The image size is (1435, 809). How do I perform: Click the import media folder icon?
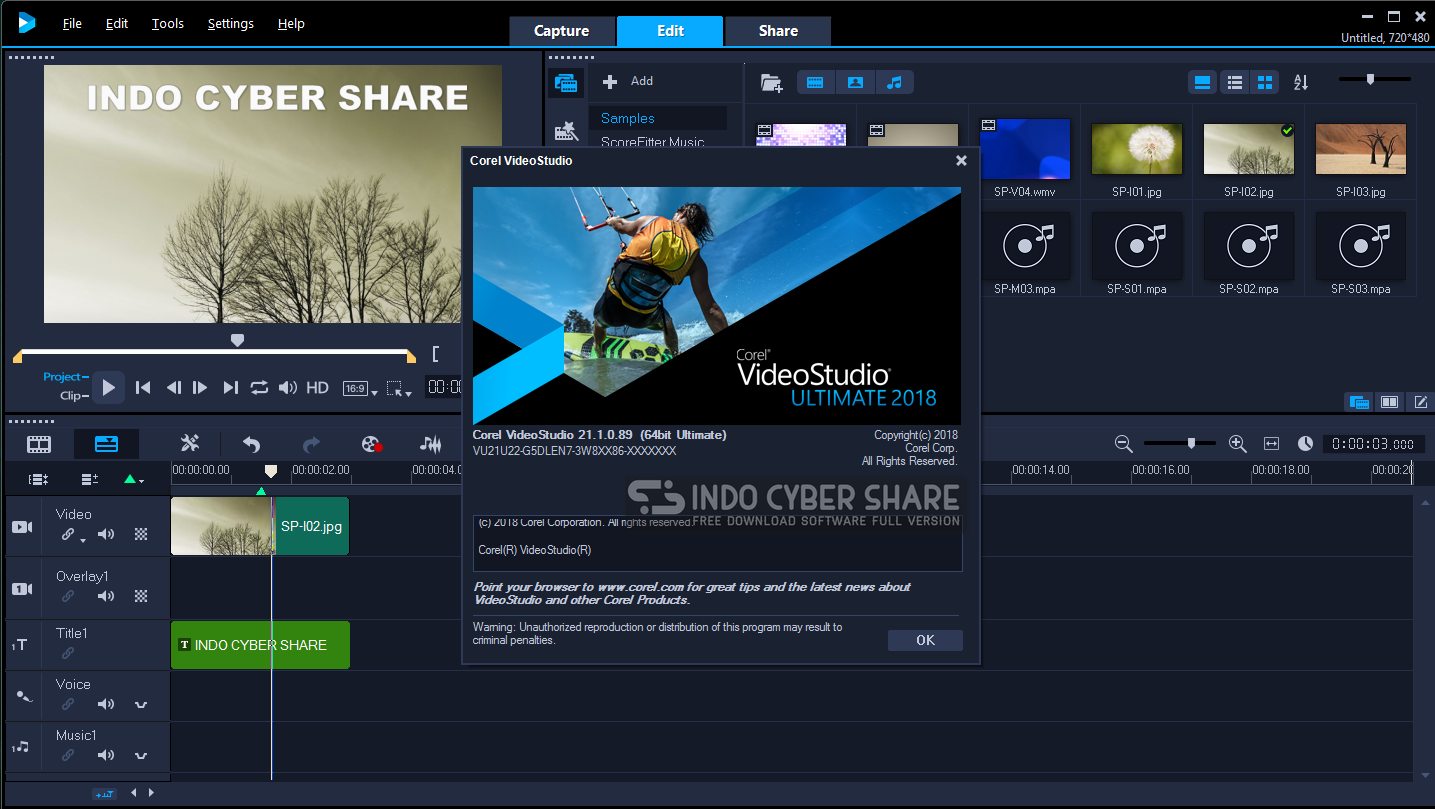(x=771, y=82)
